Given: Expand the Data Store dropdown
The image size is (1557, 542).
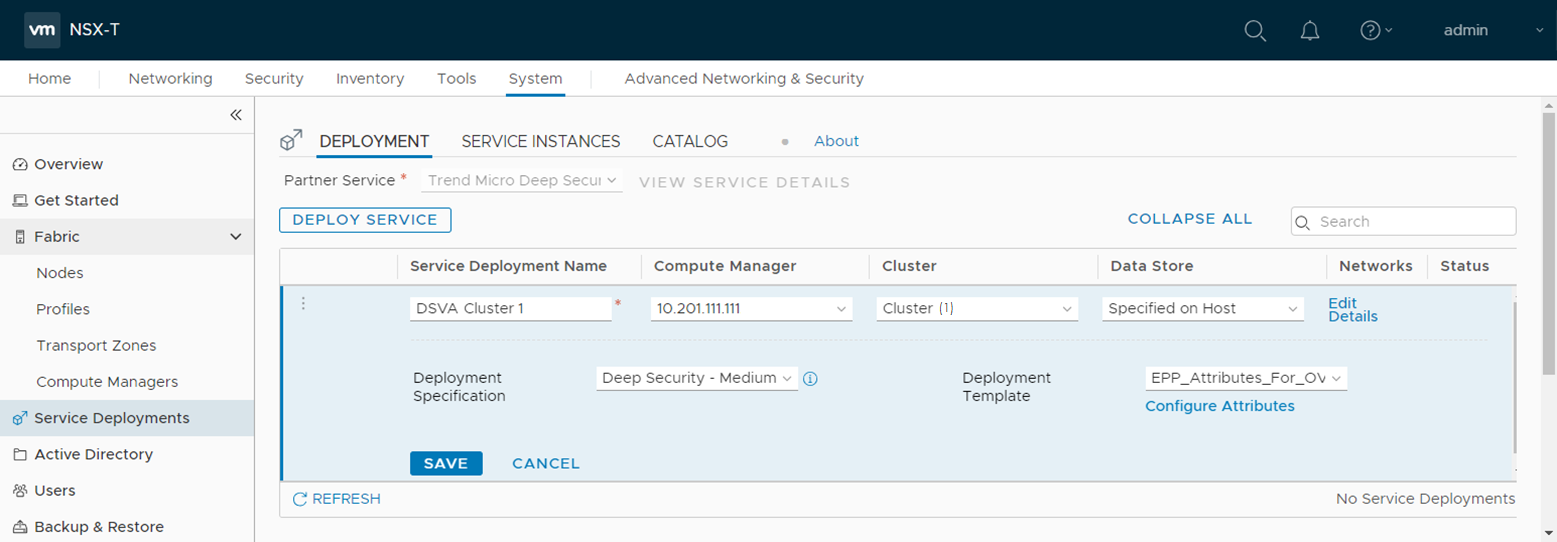Looking at the screenshot, I should click(1203, 309).
